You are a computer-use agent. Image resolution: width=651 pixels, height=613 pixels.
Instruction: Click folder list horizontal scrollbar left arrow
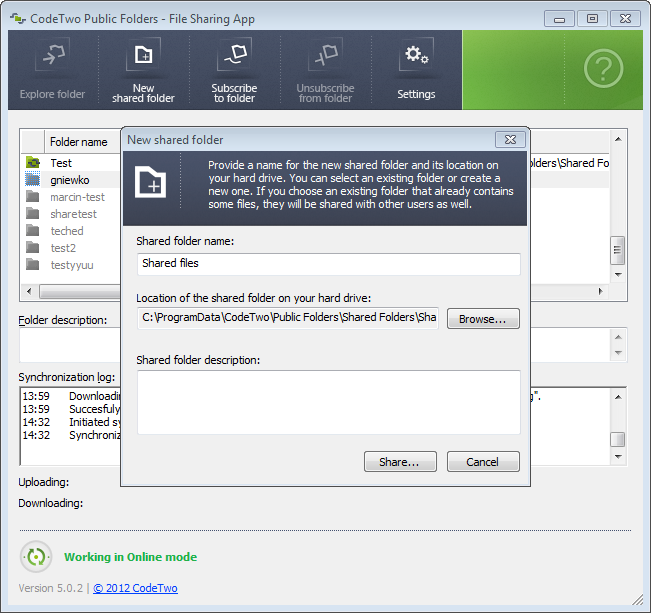[29, 291]
